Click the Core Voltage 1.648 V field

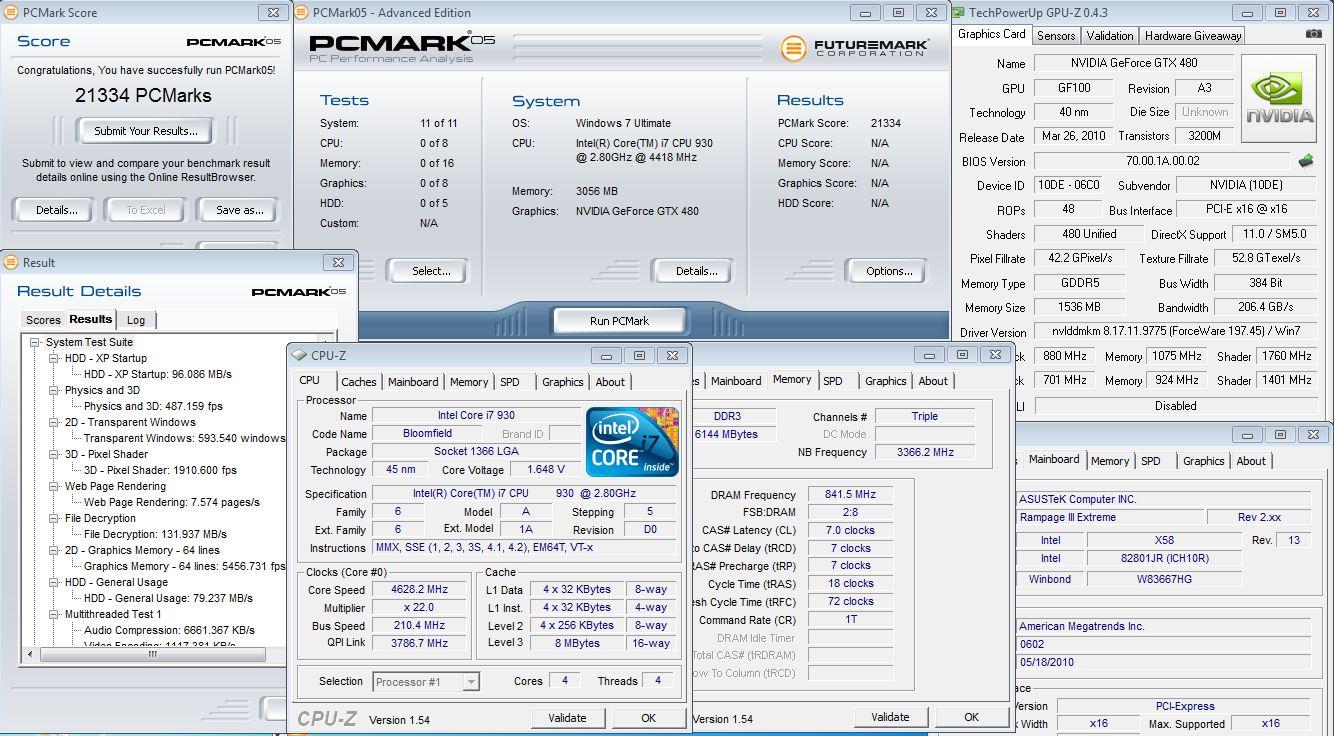546,469
